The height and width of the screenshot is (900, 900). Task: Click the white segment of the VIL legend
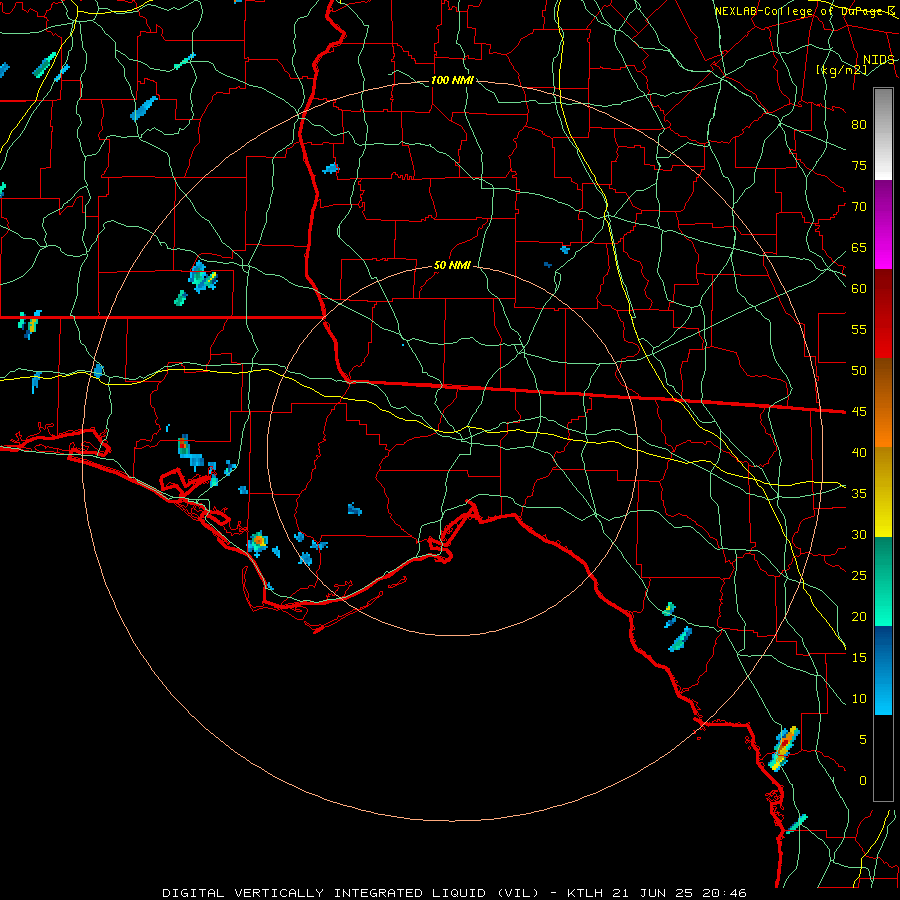point(883,135)
